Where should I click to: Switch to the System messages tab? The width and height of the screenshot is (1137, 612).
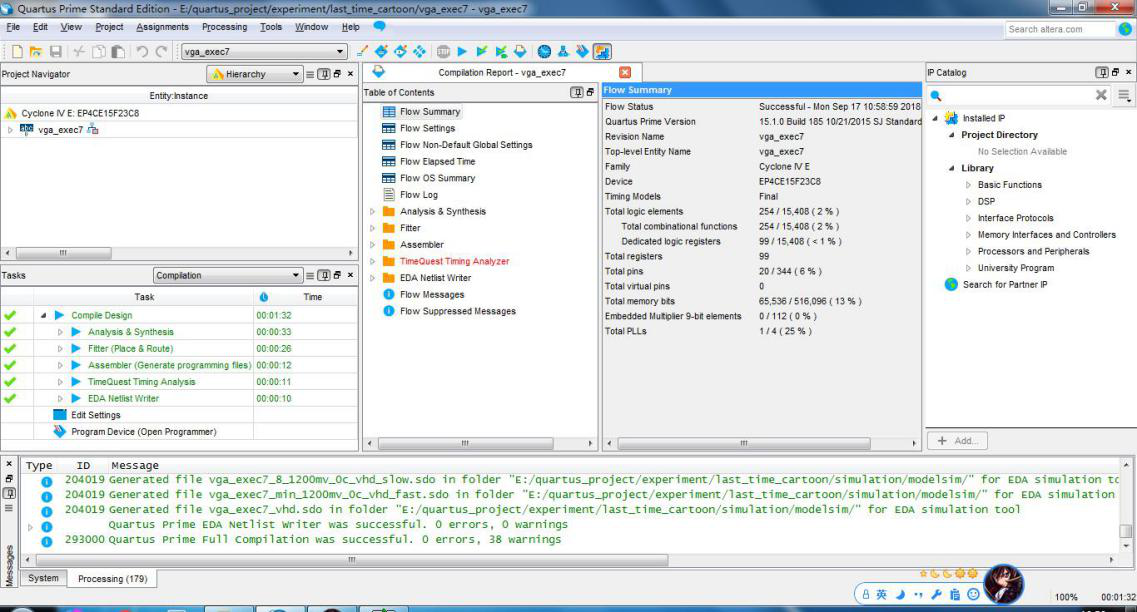tap(44, 578)
